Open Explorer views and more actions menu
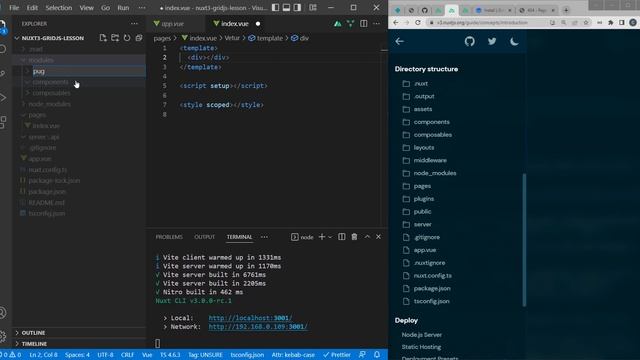This screenshot has width=640, height=360. [134, 24]
